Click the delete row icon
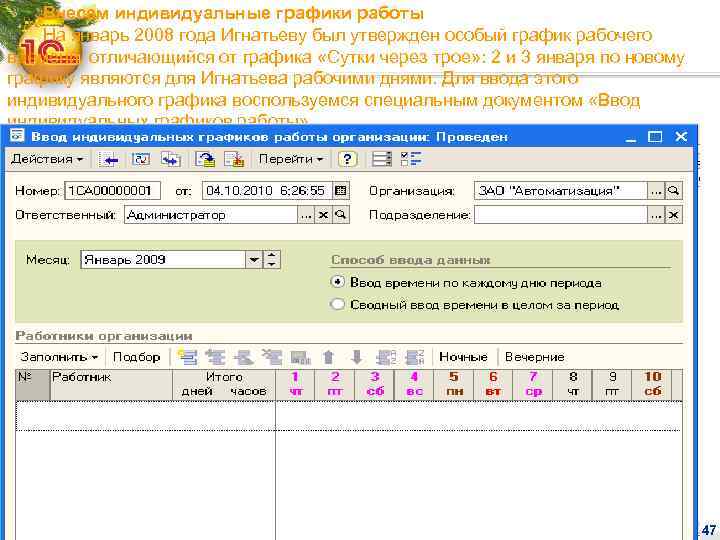 [x=272, y=357]
